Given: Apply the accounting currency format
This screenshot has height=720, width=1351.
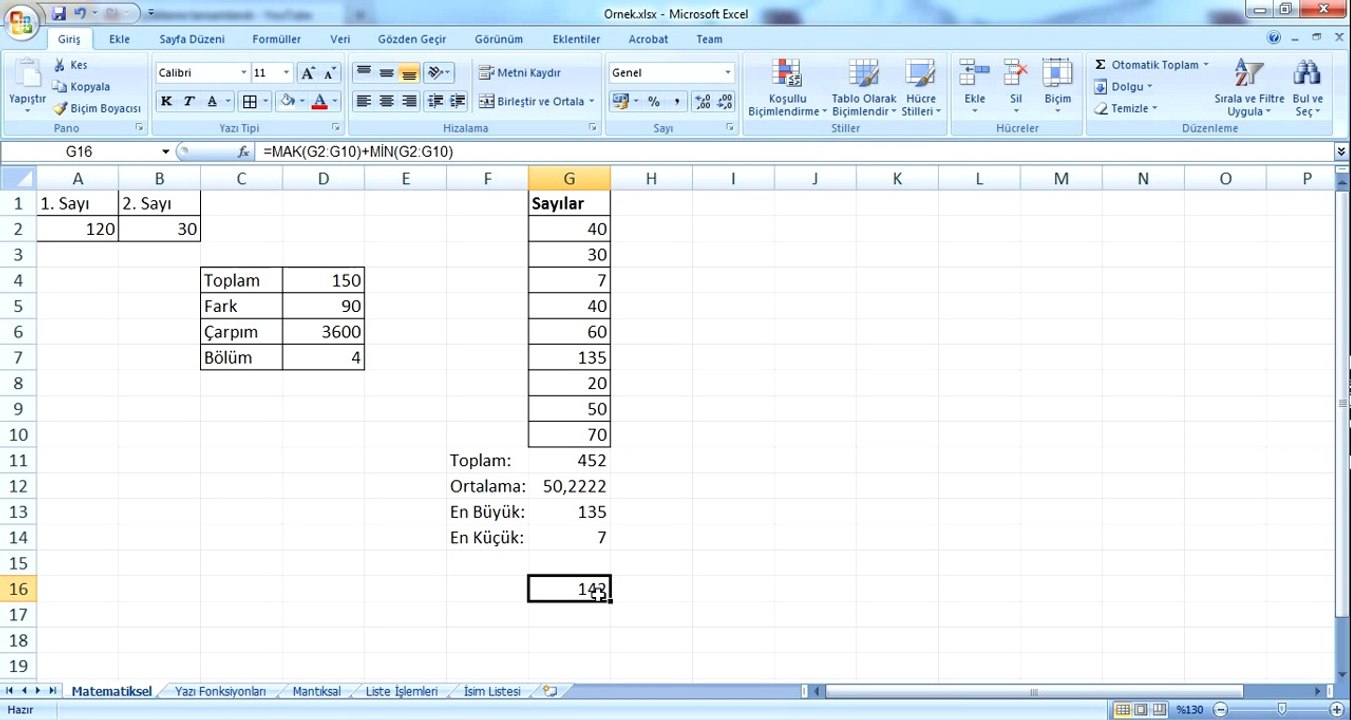Looking at the screenshot, I should click(620, 101).
